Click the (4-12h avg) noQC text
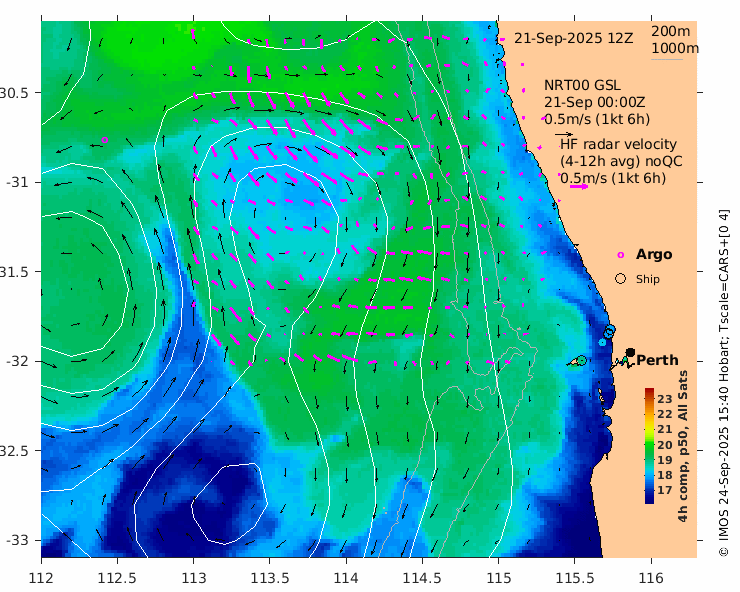Image resolution: width=740 pixels, height=592 pixels. pos(621,161)
